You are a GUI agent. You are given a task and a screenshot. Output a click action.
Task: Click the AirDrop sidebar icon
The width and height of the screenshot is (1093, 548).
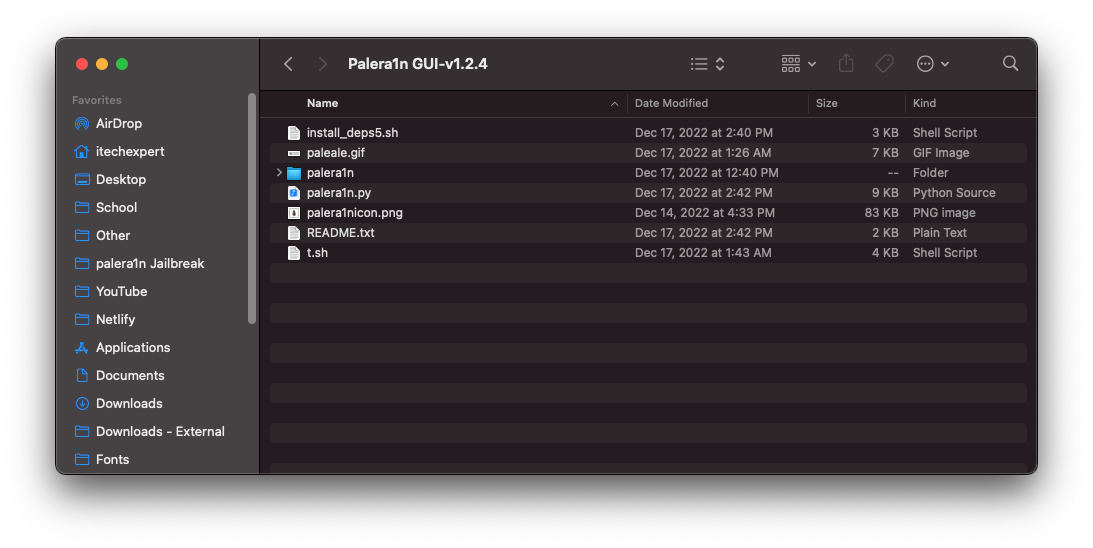tap(82, 124)
